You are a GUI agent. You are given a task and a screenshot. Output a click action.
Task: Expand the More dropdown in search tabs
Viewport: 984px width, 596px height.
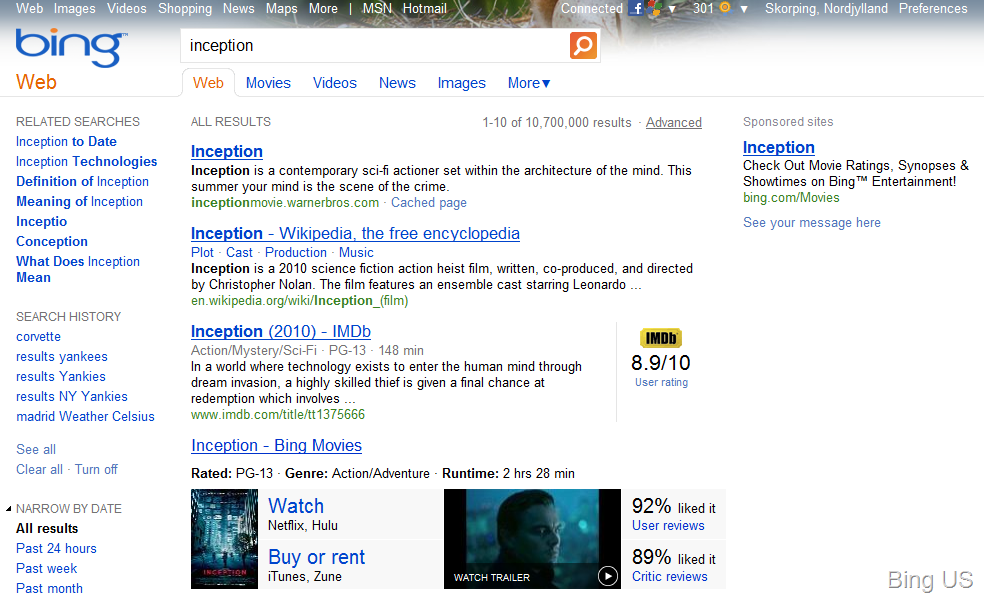[529, 83]
